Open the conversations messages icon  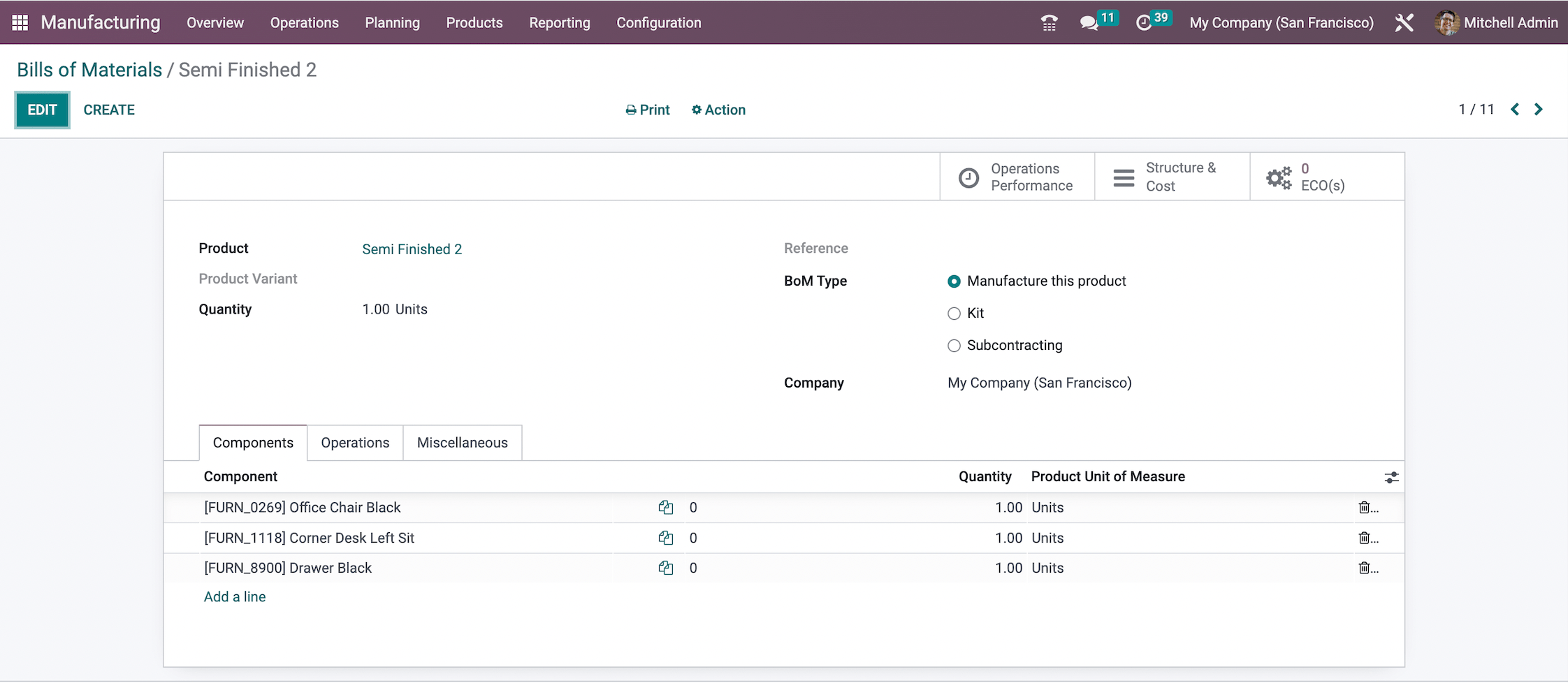pos(1088,23)
